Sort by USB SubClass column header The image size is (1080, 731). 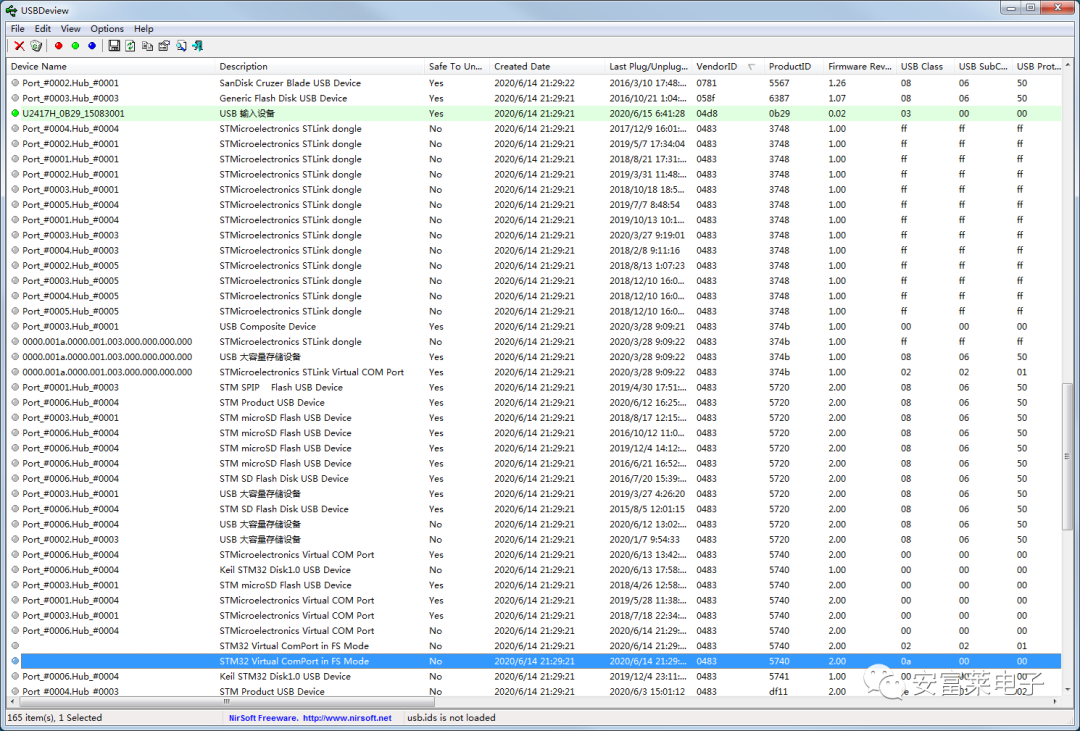point(983,67)
